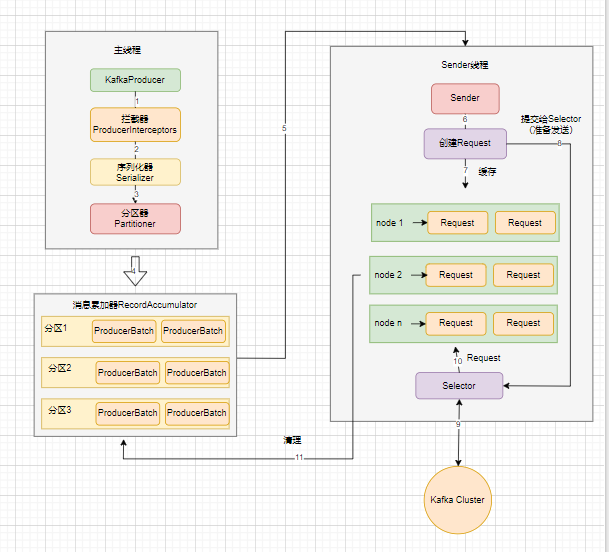Select the red Sender box
609x552 pixels.
465,98
